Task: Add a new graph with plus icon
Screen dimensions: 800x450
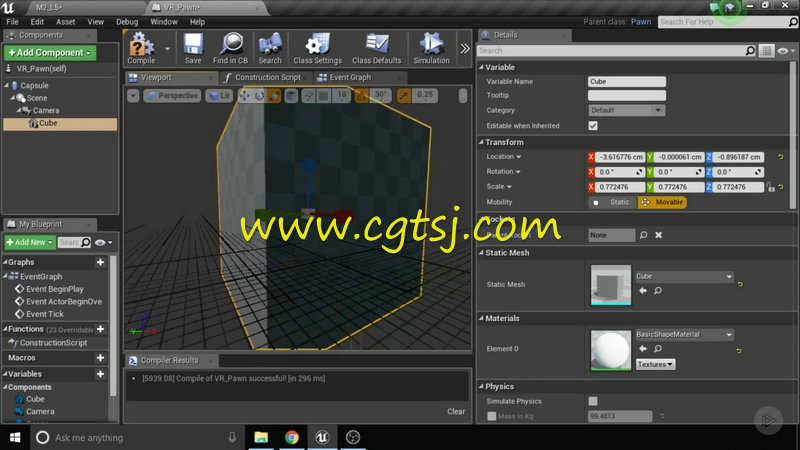Action: pos(101,262)
